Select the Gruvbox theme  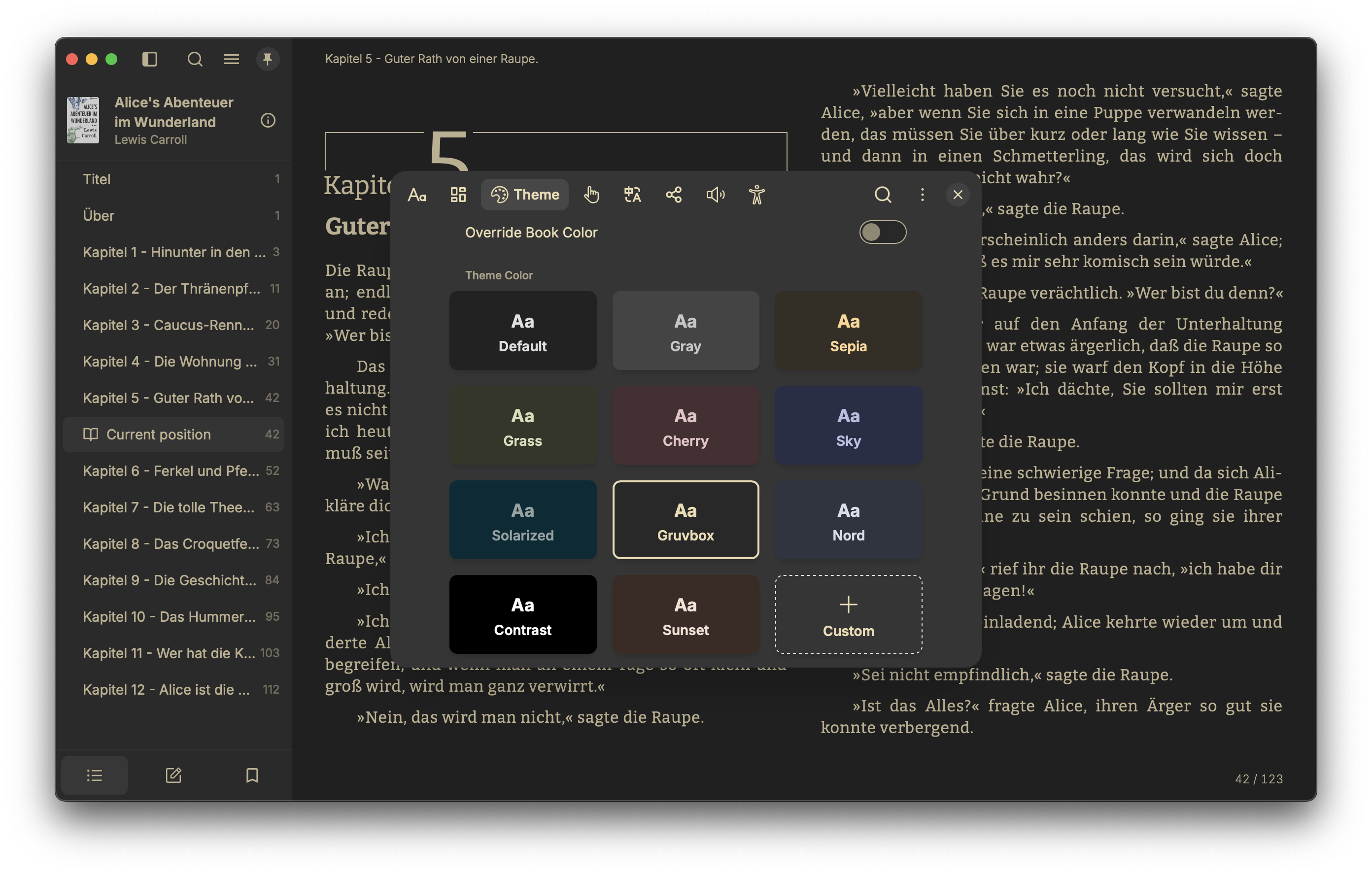click(686, 520)
